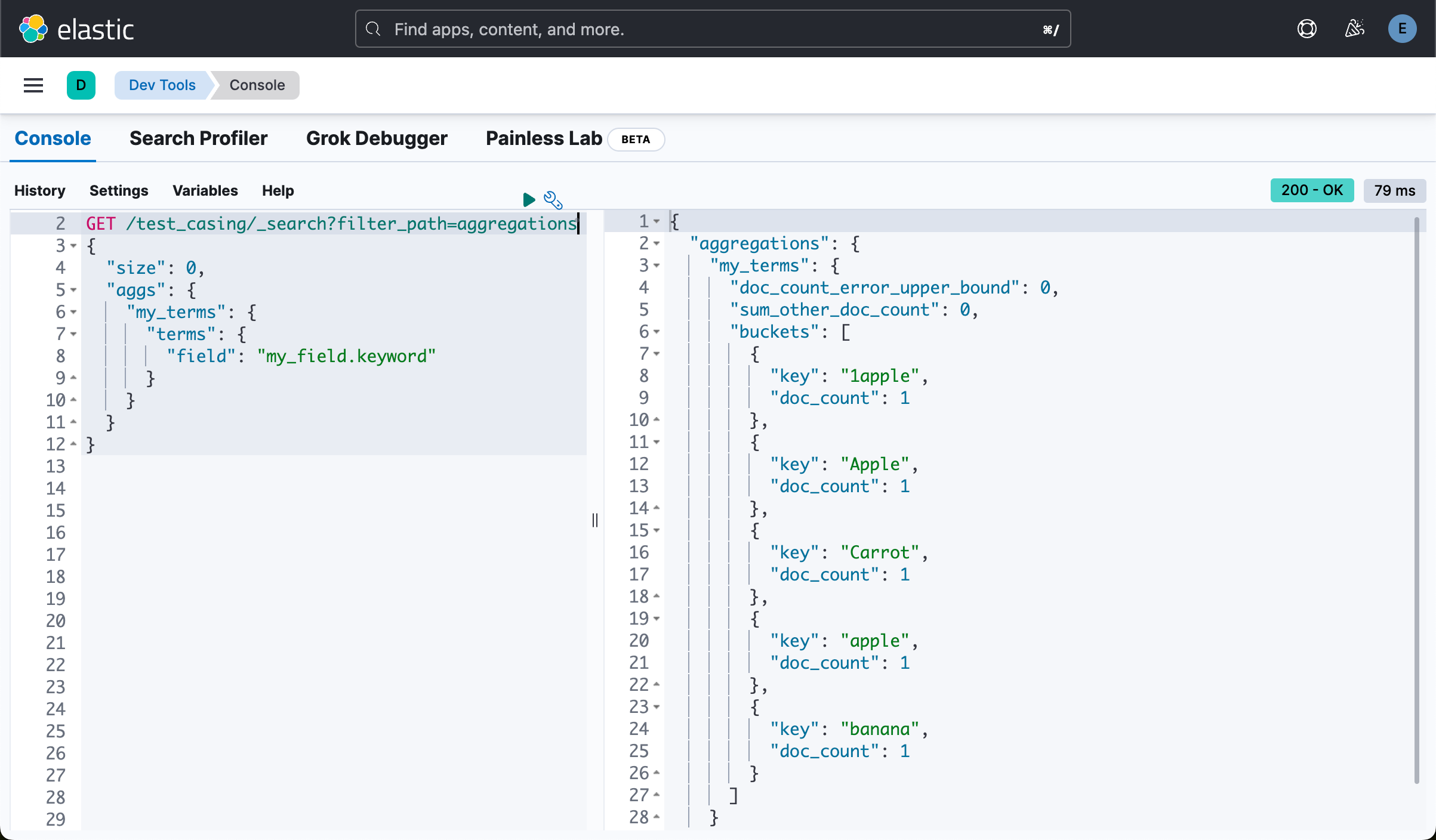This screenshot has height=840, width=1436.
Task: Open the hamburger navigation menu
Action: (33, 85)
